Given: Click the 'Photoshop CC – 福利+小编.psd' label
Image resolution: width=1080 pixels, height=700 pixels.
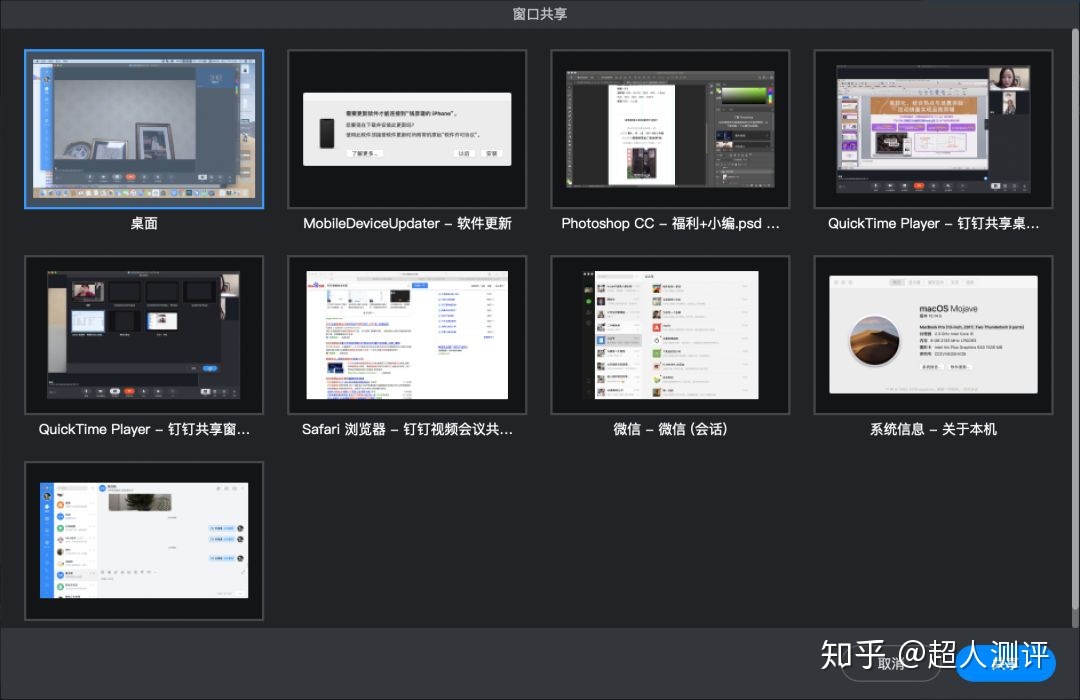Looking at the screenshot, I should click(670, 223).
